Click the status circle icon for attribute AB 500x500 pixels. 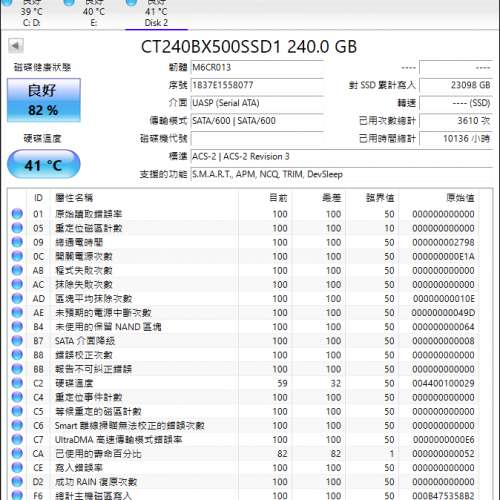coord(17,270)
